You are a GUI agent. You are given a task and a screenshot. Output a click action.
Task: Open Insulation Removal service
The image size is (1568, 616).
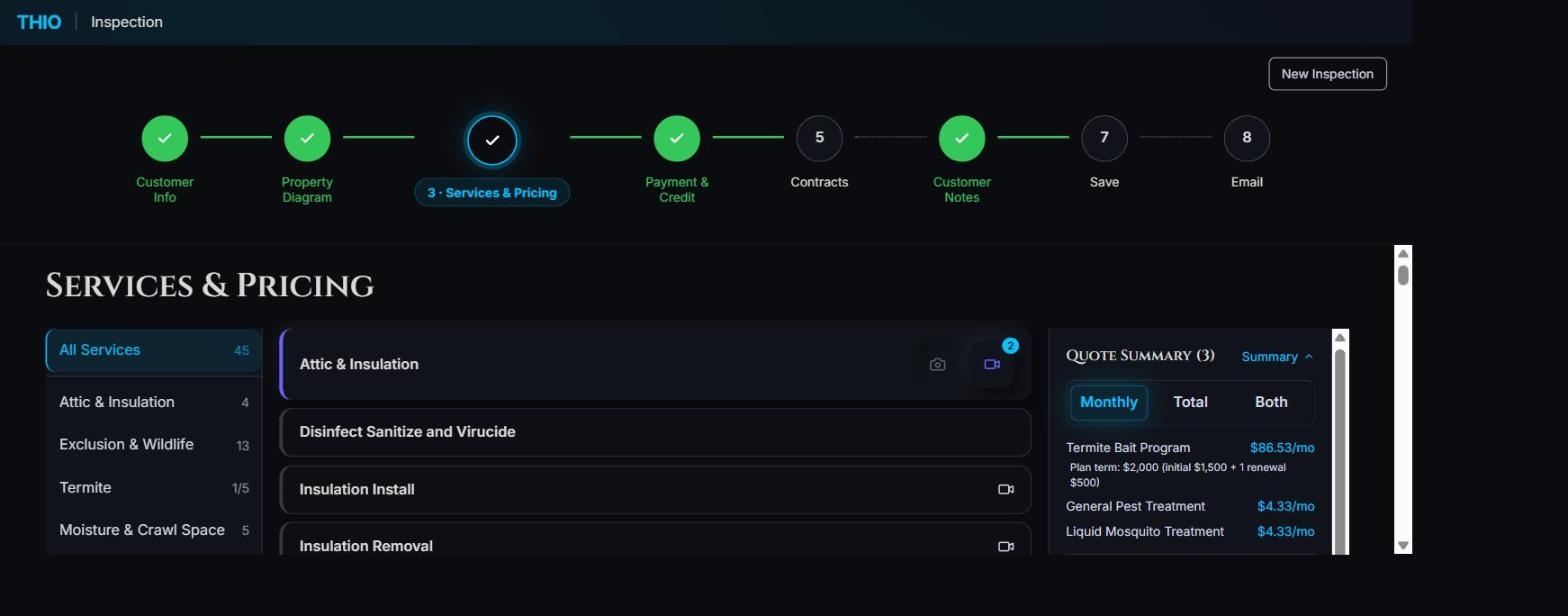(655, 541)
